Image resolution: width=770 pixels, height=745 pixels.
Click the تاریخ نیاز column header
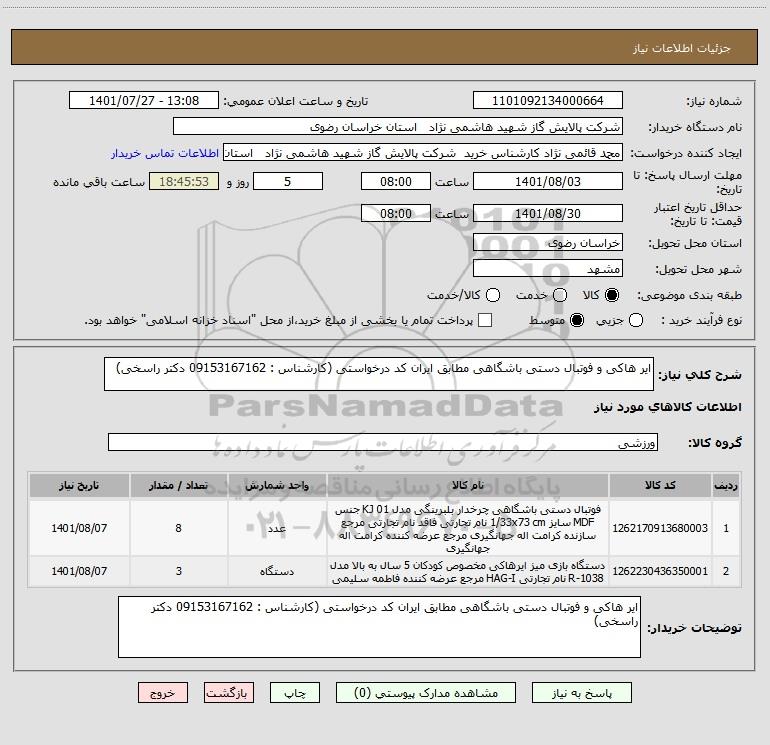coord(79,485)
